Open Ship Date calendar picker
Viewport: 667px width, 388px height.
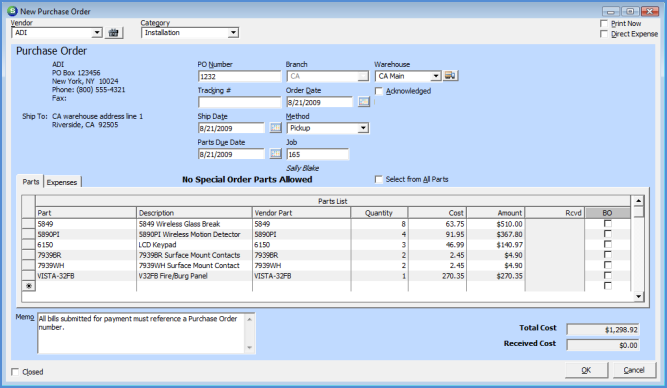[x=276, y=128]
